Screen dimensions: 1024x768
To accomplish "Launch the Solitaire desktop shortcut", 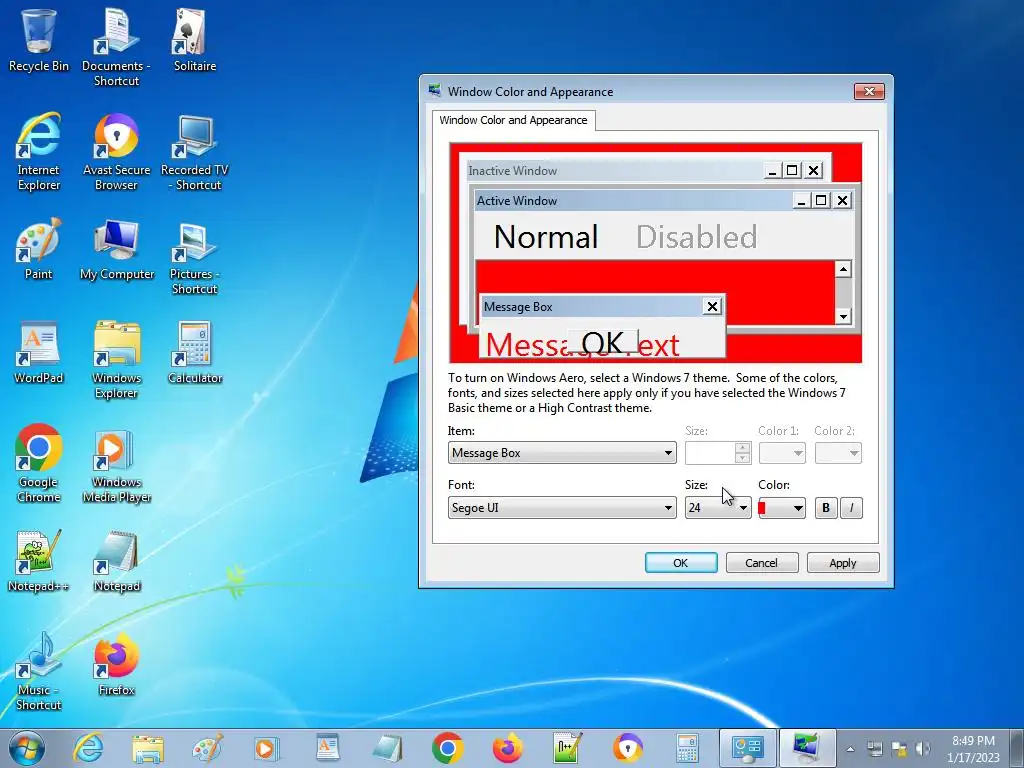I will [195, 40].
